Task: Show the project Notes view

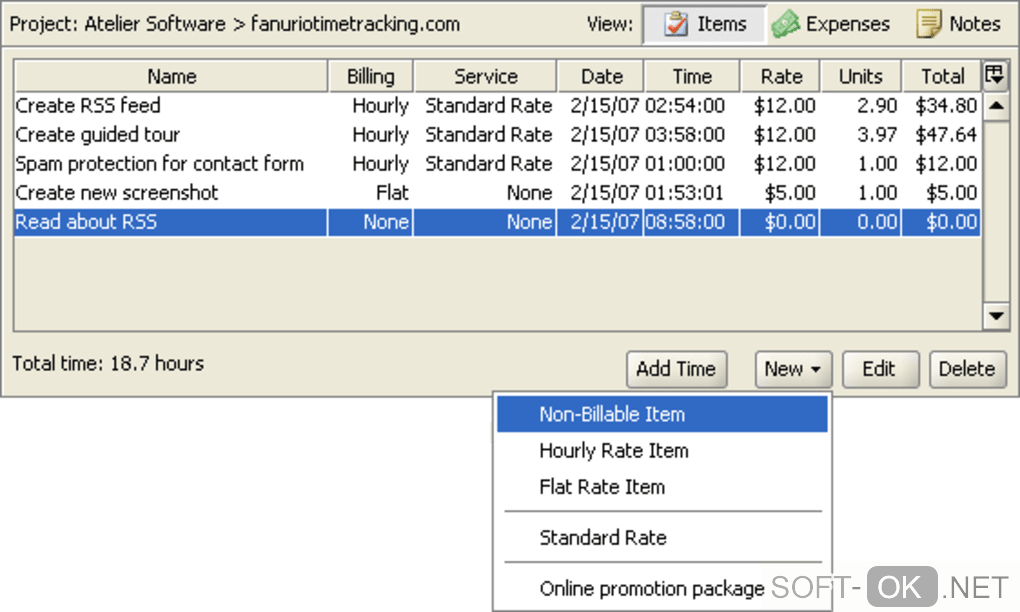Action: coord(959,24)
